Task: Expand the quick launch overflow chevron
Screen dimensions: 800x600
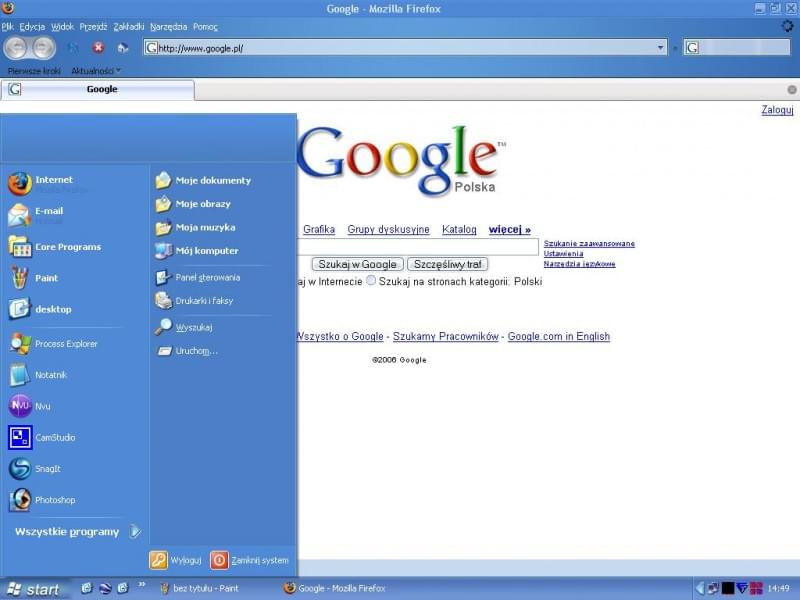Action: [142, 584]
